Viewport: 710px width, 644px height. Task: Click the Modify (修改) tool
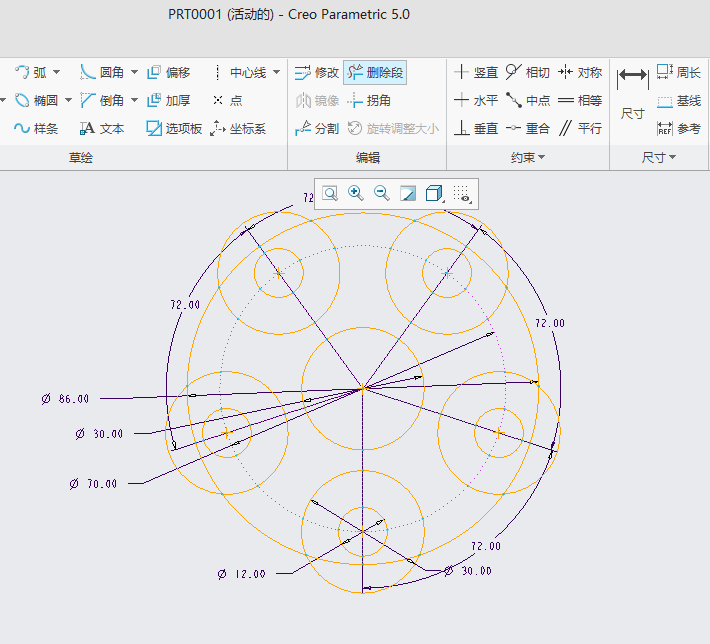(317, 72)
